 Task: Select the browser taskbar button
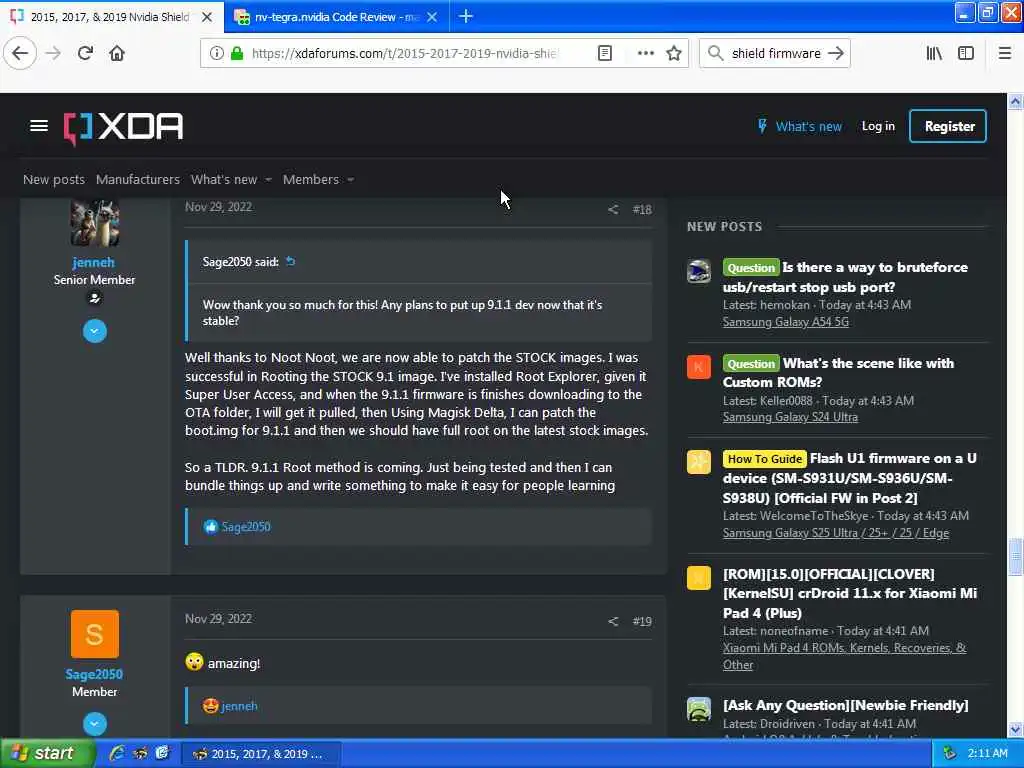click(259, 754)
